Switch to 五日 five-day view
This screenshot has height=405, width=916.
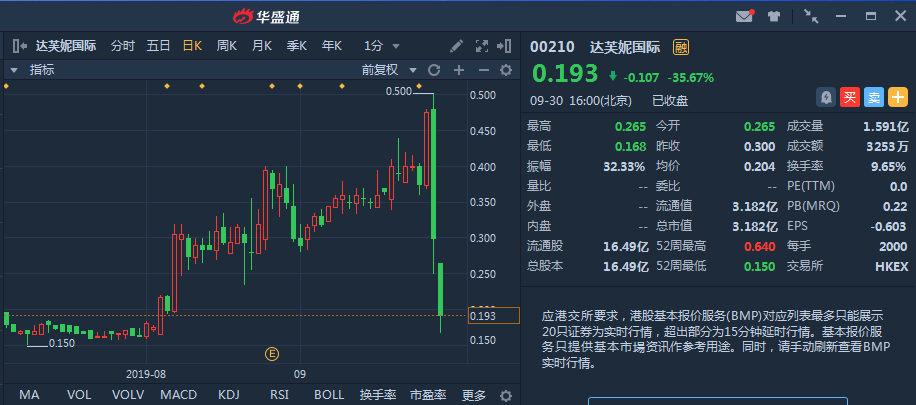coord(158,46)
